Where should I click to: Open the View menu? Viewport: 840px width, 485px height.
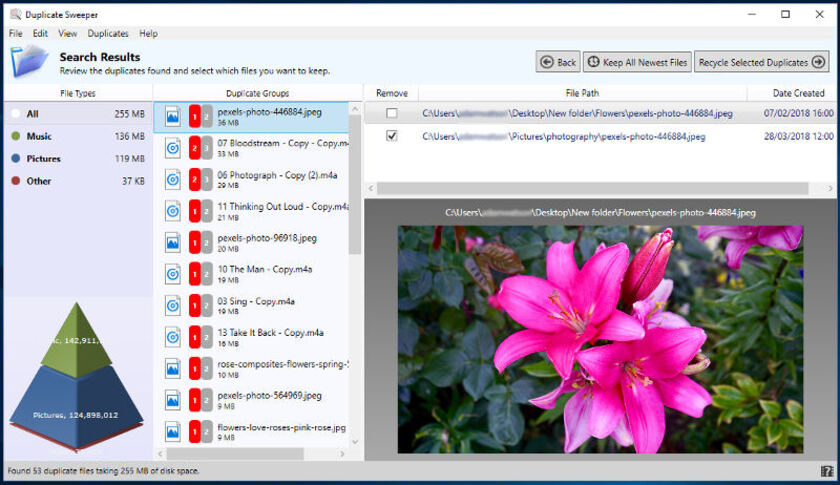68,33
